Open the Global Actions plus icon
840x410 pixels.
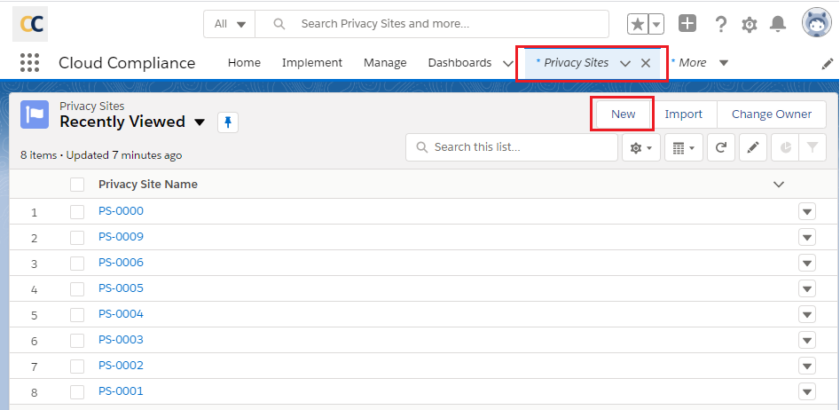(x=687, y=24)
